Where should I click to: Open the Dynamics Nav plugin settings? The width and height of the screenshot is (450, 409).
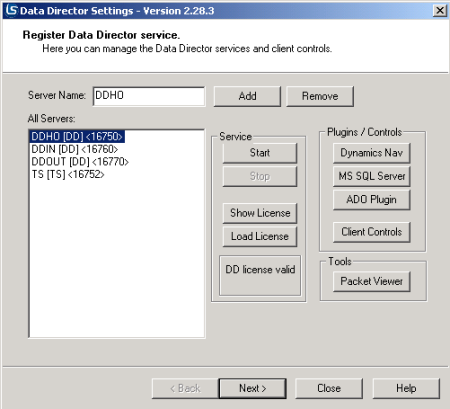(371, 153)
